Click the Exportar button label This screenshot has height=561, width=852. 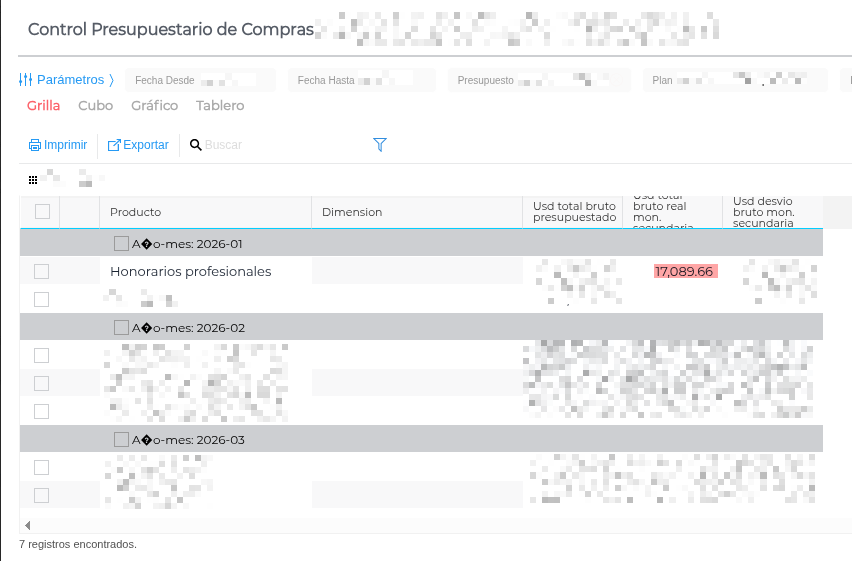click(x=146, y=145)
